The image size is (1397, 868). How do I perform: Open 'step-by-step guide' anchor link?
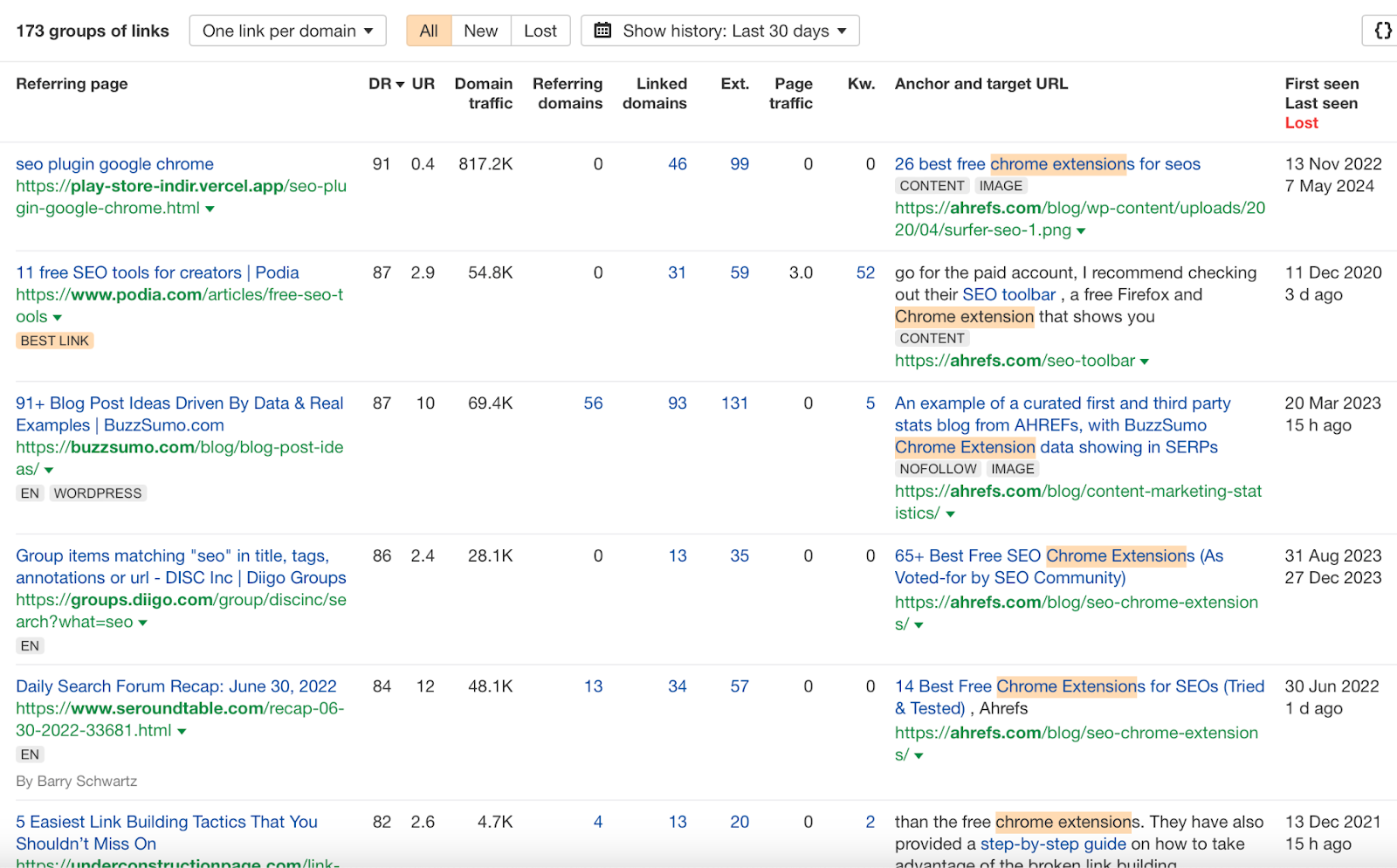pos(1053,844)
